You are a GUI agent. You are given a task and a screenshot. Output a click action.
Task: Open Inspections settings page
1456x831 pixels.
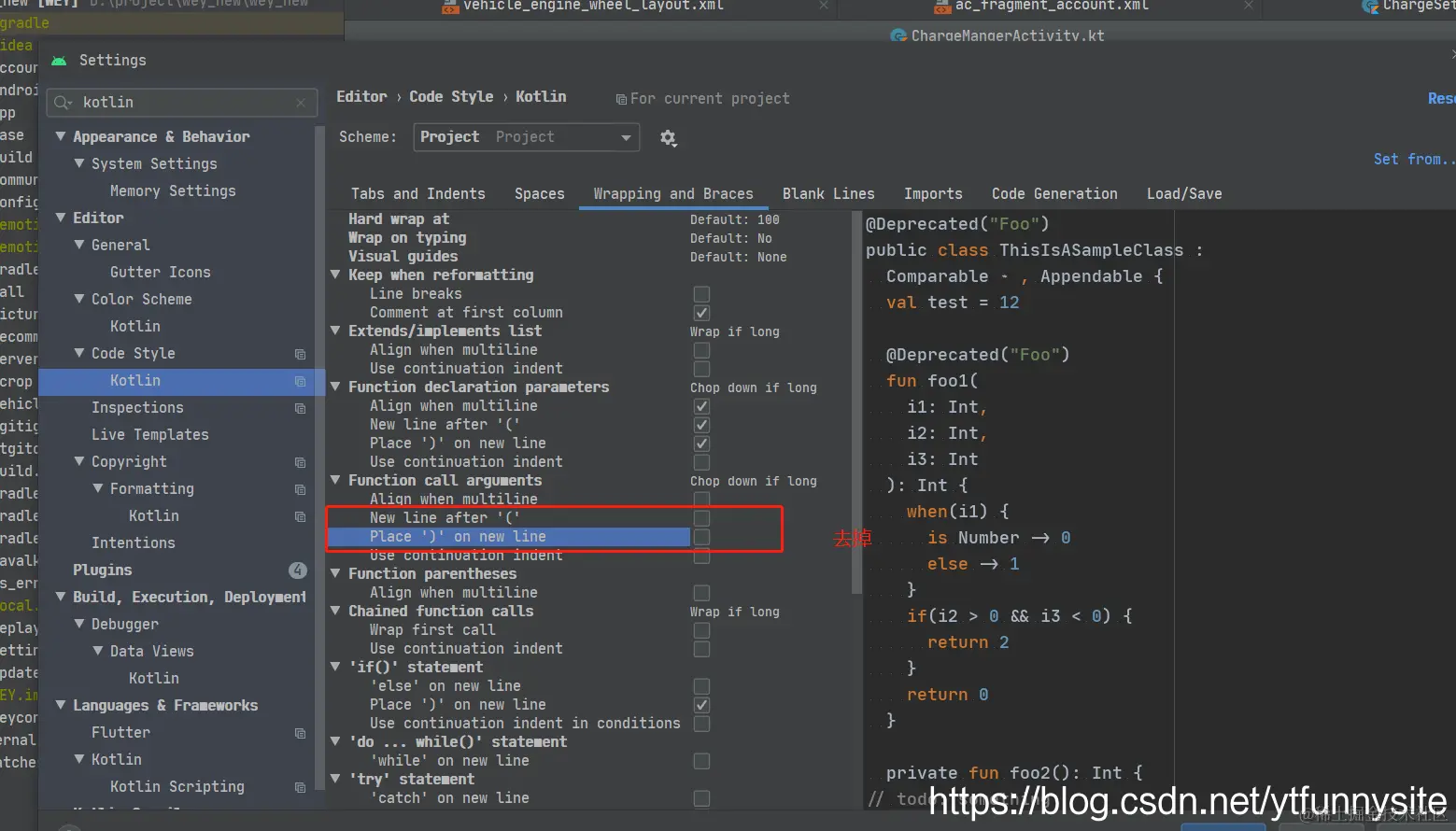coord(137,408)
